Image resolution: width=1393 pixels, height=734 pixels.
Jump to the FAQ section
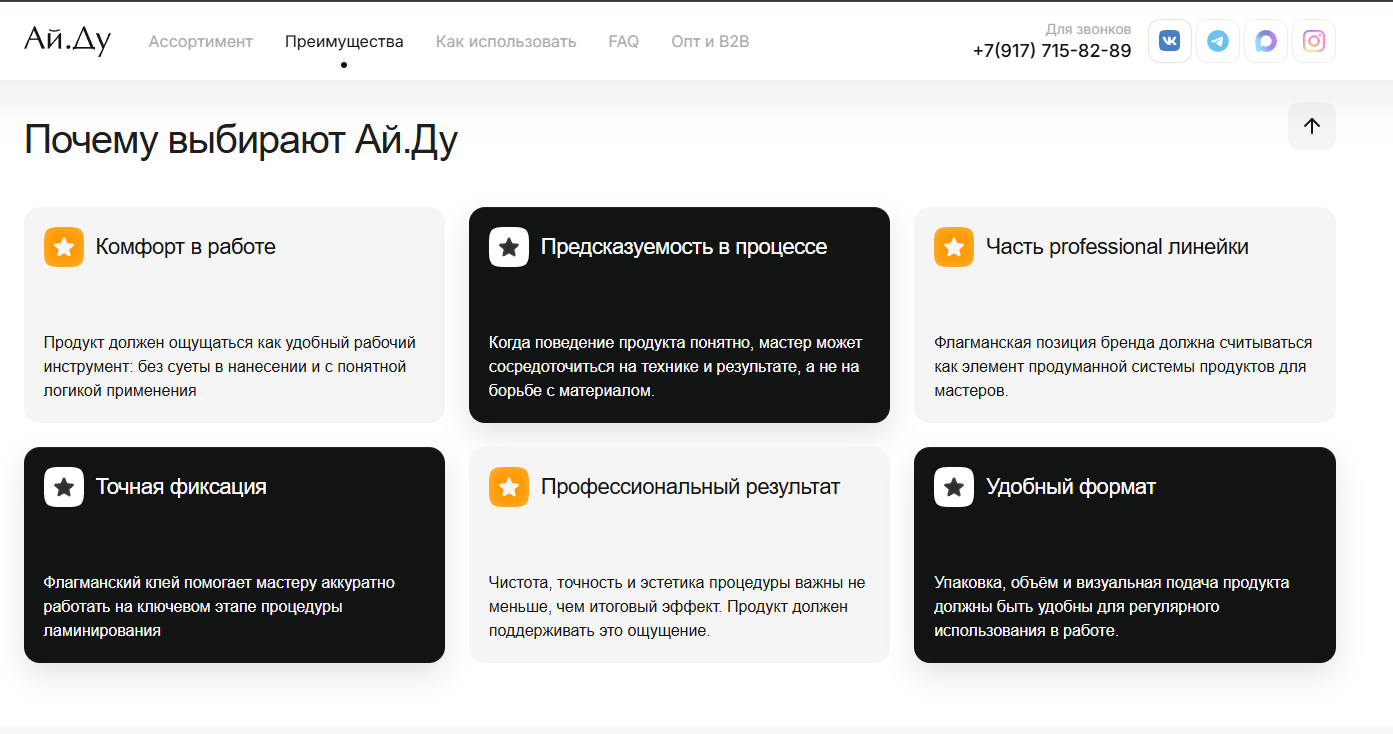pyautogui.click(x=624, y=42)
